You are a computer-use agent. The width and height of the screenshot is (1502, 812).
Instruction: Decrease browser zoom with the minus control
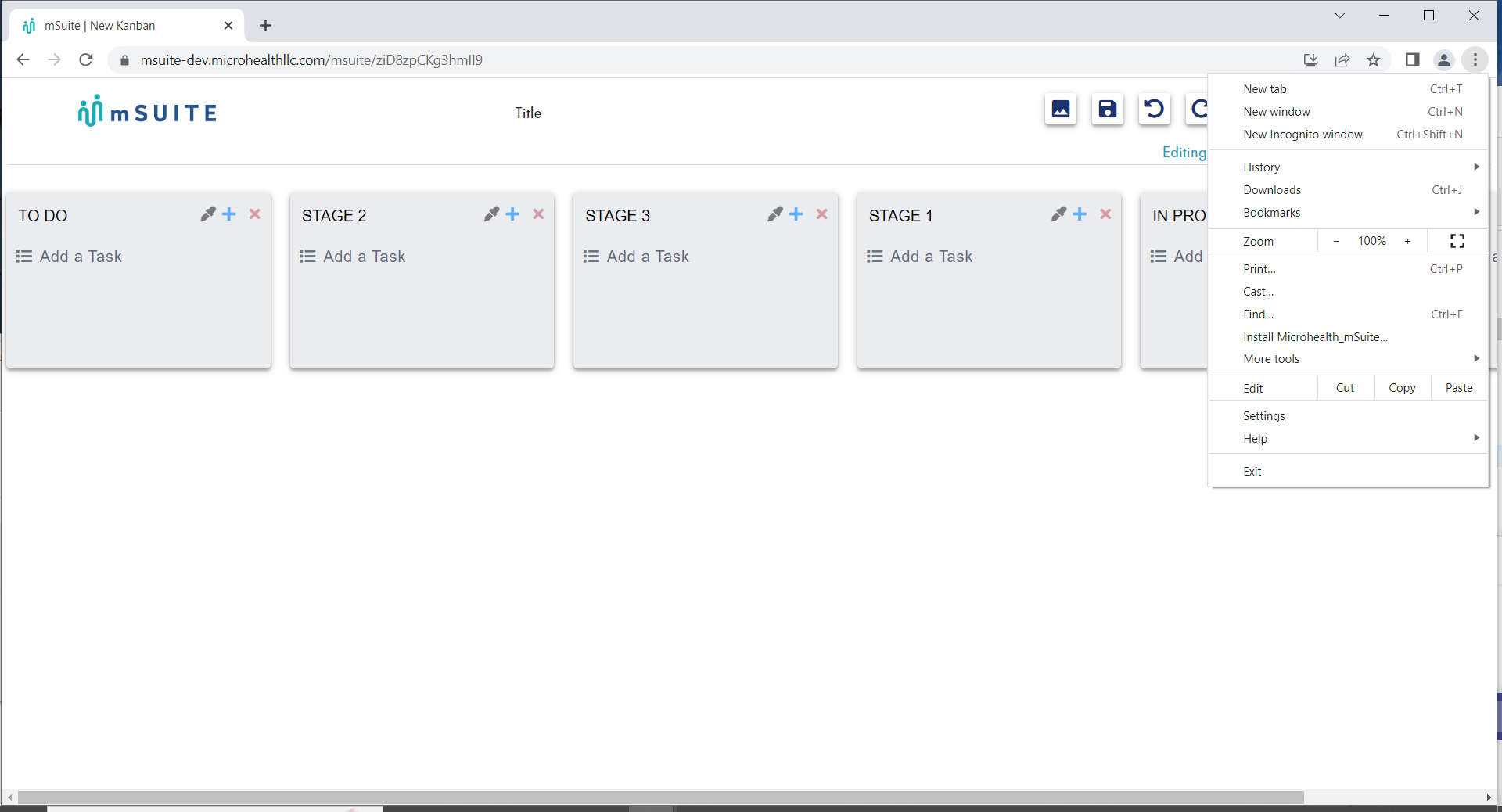[1335, 241]
